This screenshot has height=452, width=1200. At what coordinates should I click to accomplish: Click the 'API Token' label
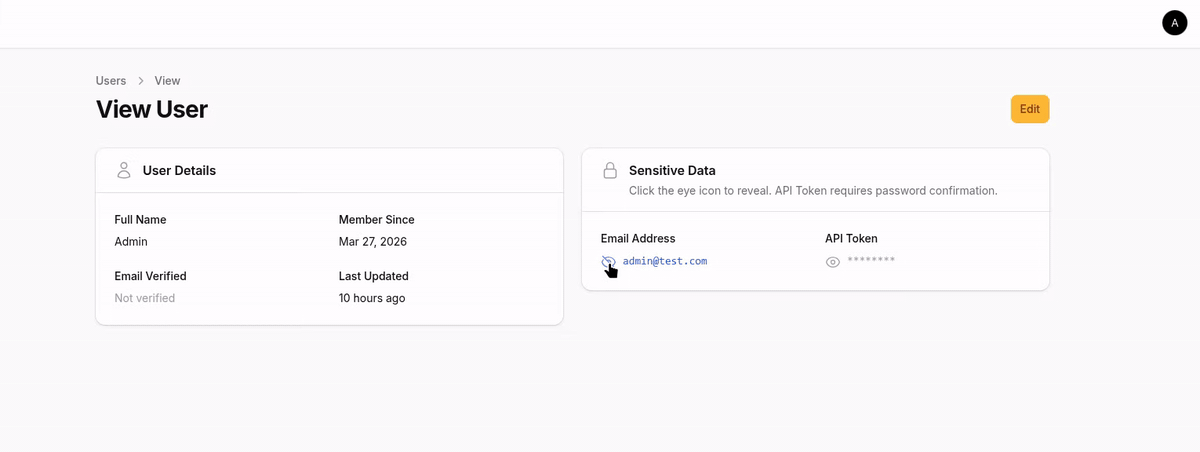coord(851,239)
